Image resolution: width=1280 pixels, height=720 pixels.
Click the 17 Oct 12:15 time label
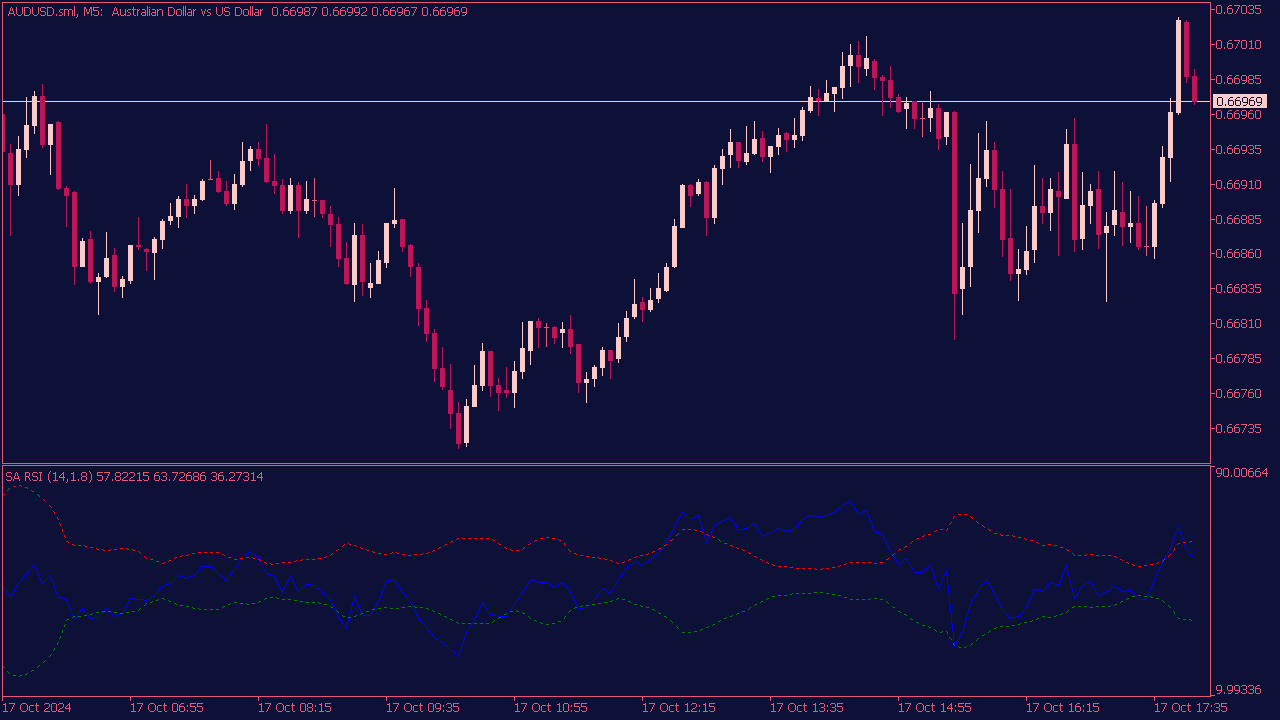[x=678, y=707]
